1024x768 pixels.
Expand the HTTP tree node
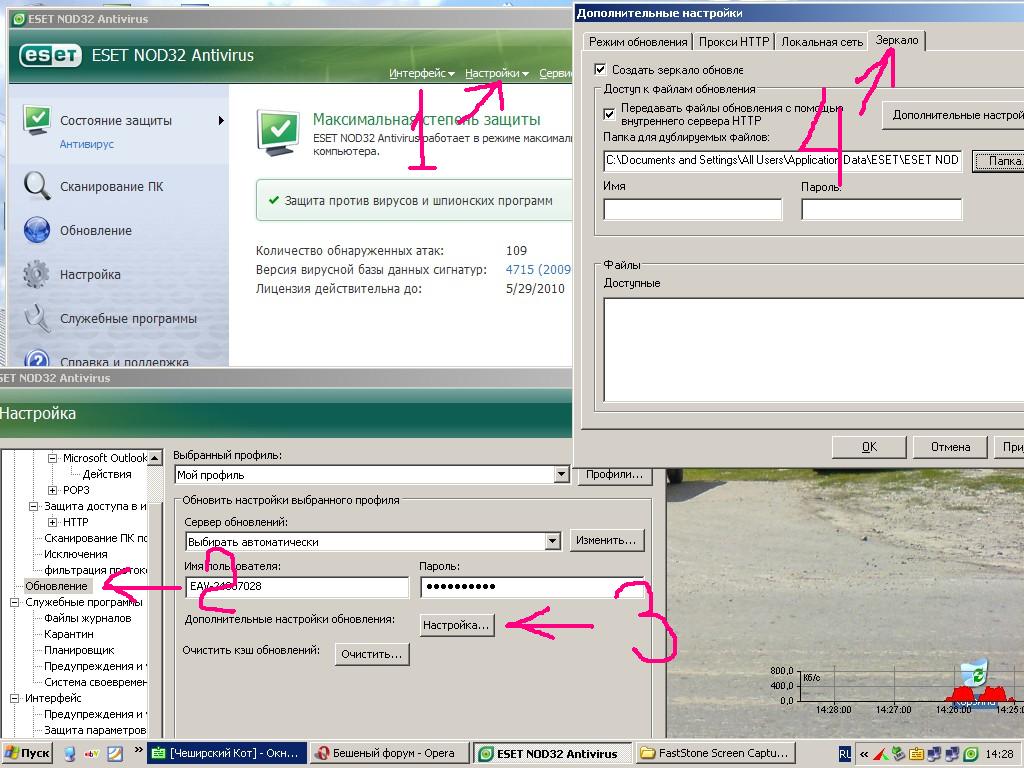[53, 522]
